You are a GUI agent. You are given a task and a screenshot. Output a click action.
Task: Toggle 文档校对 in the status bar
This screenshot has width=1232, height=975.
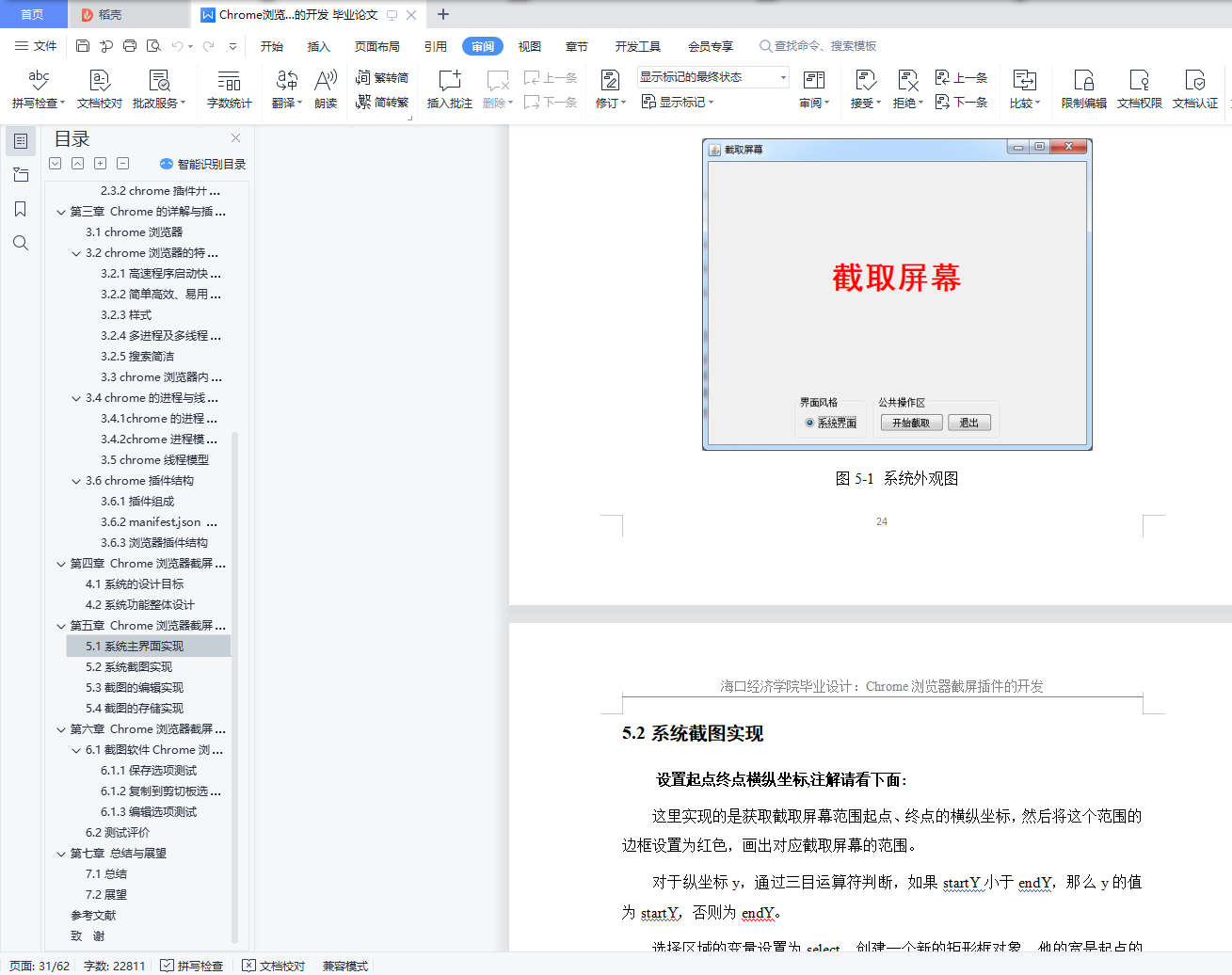(x=274, y=966)
